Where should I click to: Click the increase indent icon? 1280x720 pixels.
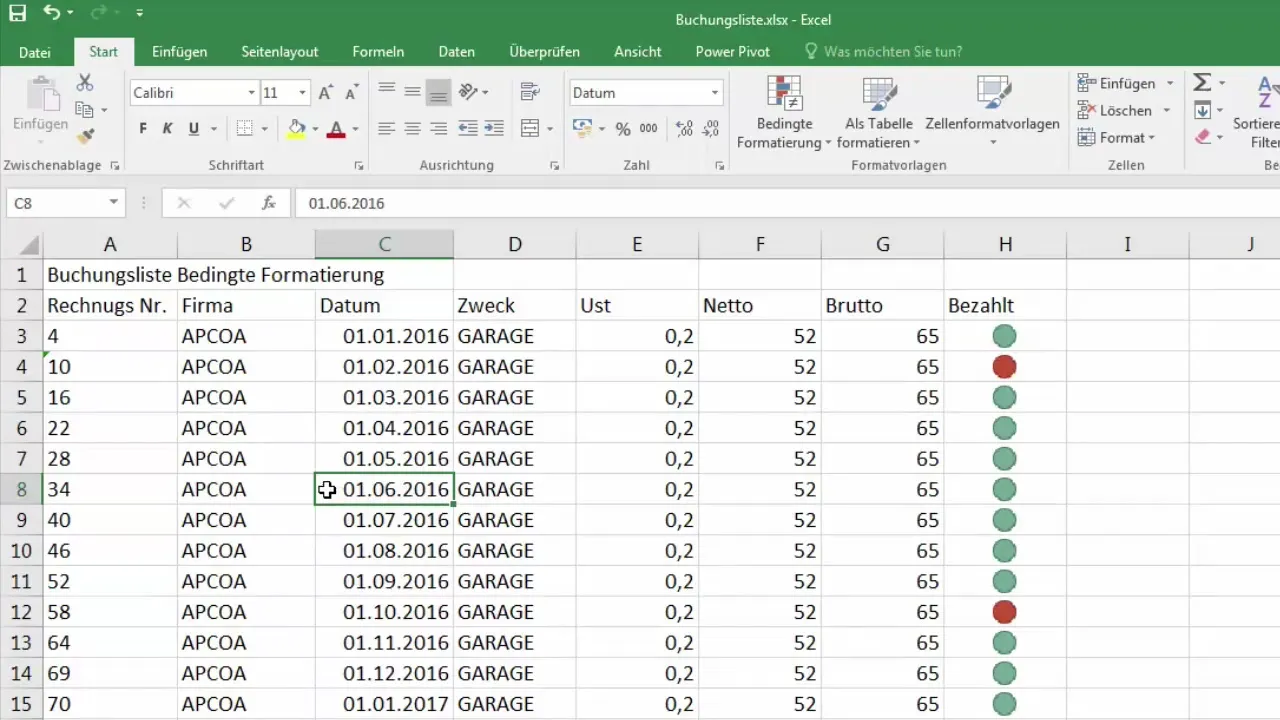(494, 129)
